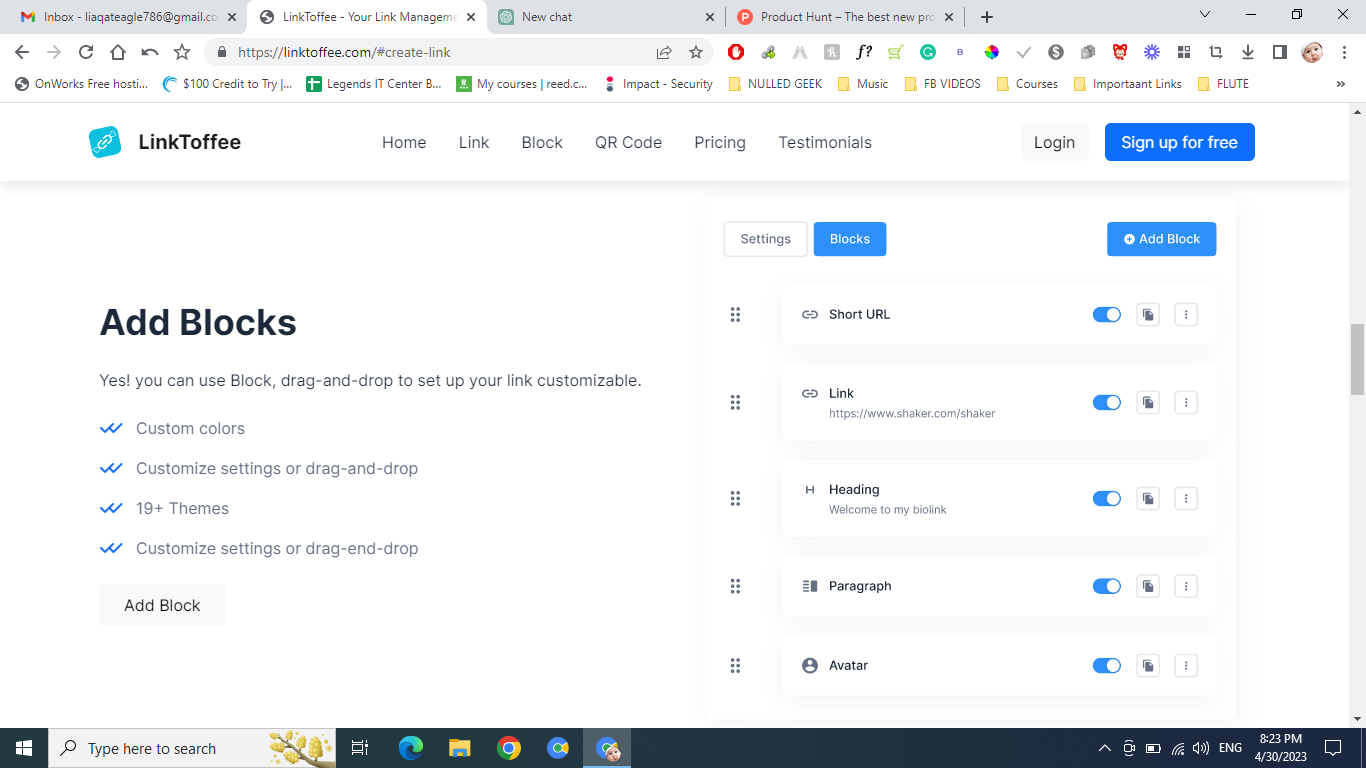Open Impact - Security bookmark
The height and width of the screenshot is (768, 1366).
[x=659, y=84]
